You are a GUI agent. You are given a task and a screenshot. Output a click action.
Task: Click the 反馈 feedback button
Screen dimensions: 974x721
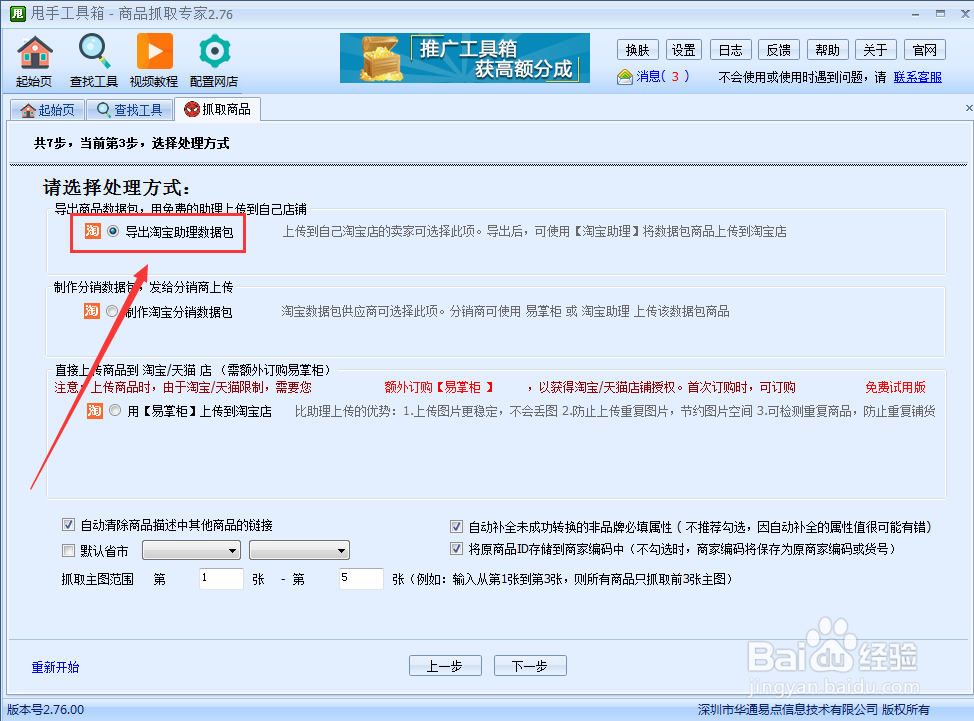pos(778,50)
